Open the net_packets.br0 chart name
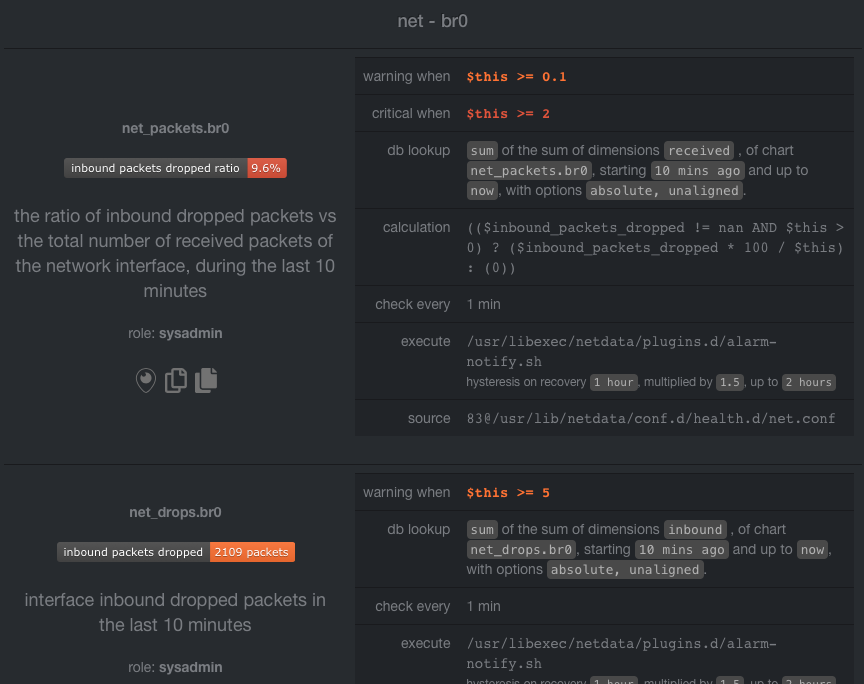 (x=175, y=128)
